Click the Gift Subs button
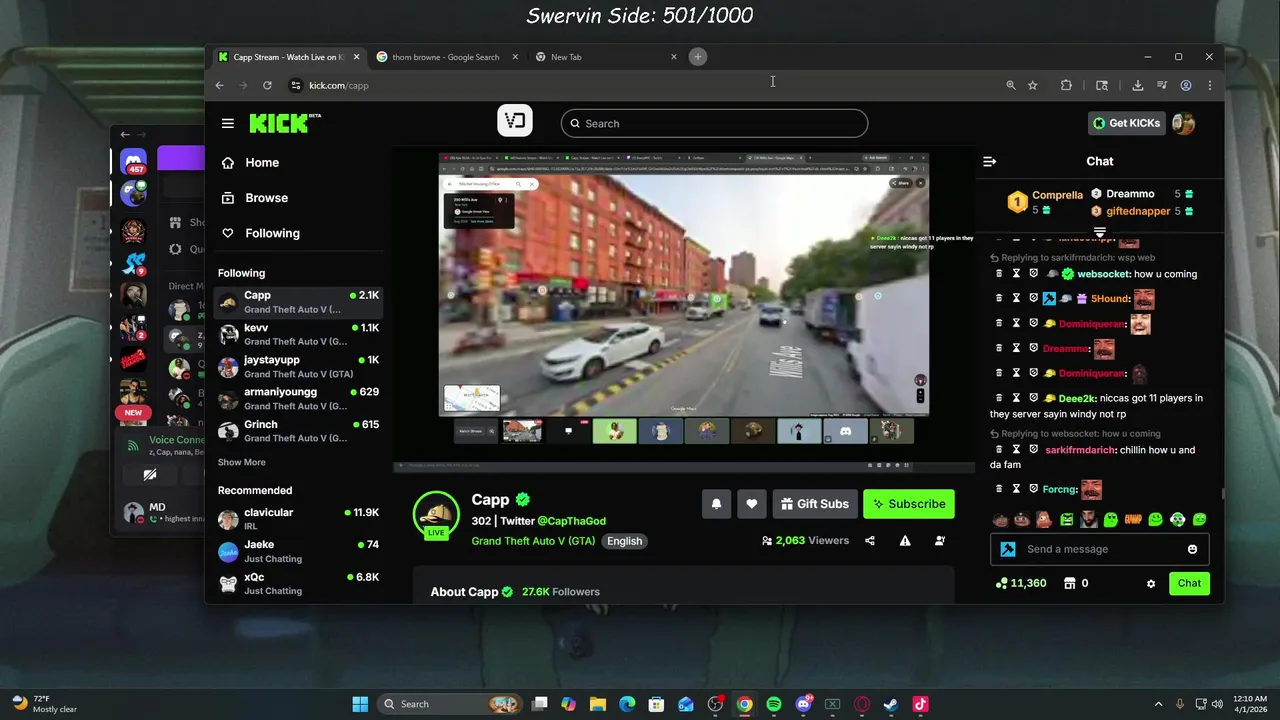This screenshot has width=1280, height=720. (815, 504)
